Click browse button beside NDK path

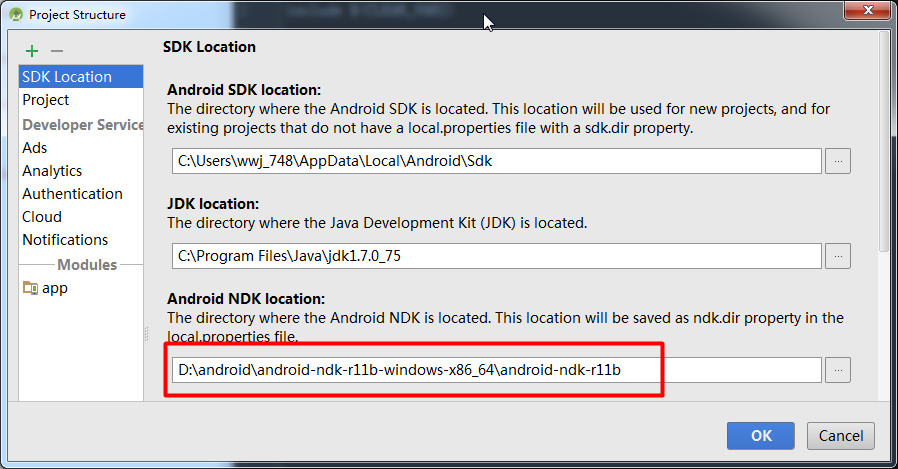(x=838, y=370)
